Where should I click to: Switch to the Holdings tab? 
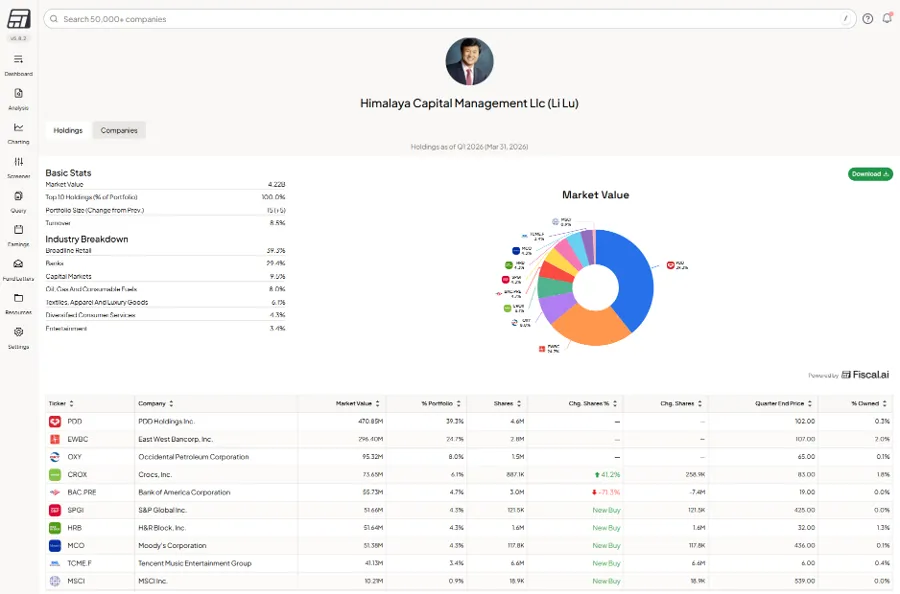(68, 130)
